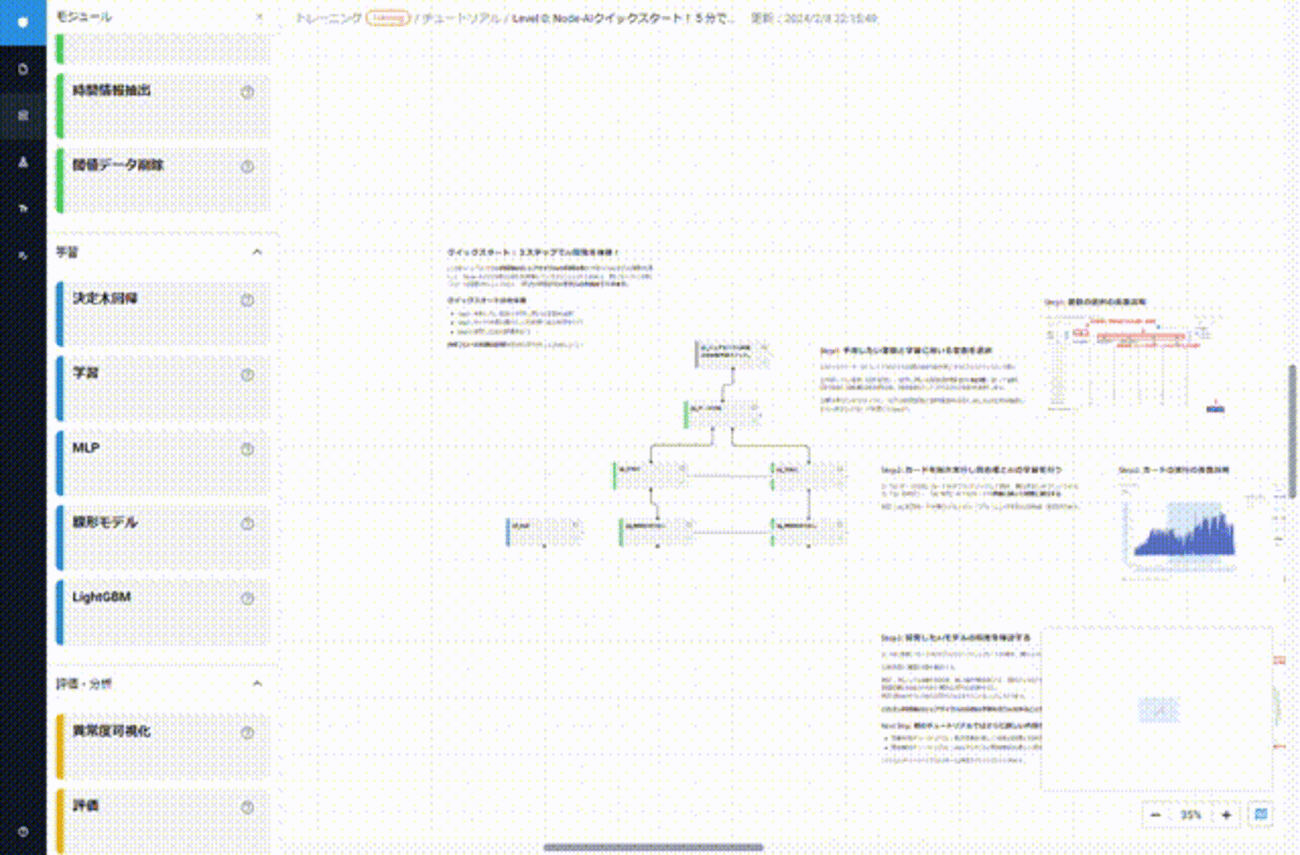
Task: Select the blue-striped node card on the canvas
Action: tap(545, 532)
